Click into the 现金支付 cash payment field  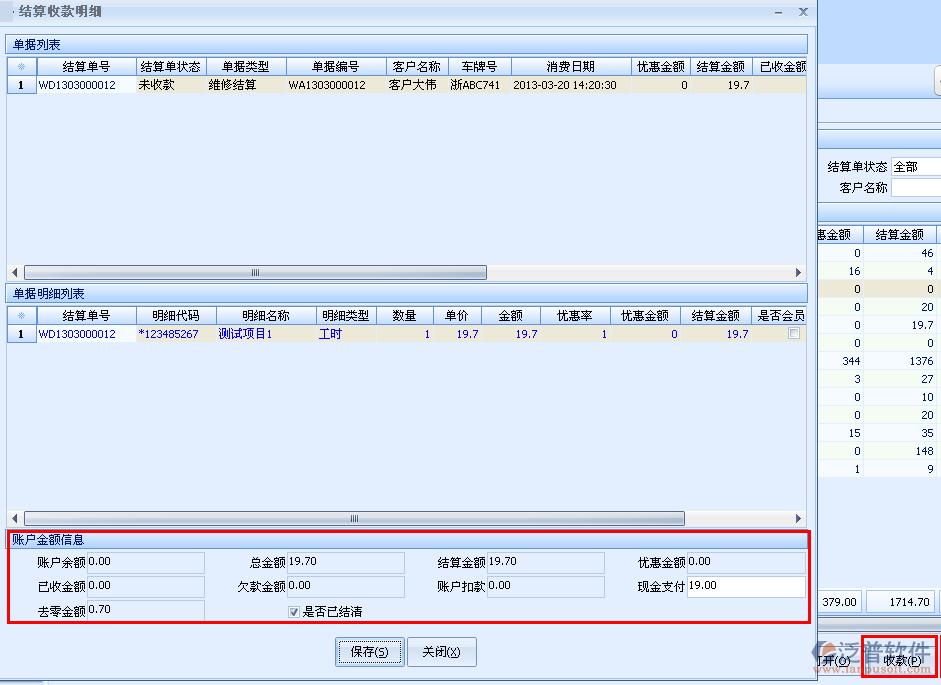(x=745, y=586)
